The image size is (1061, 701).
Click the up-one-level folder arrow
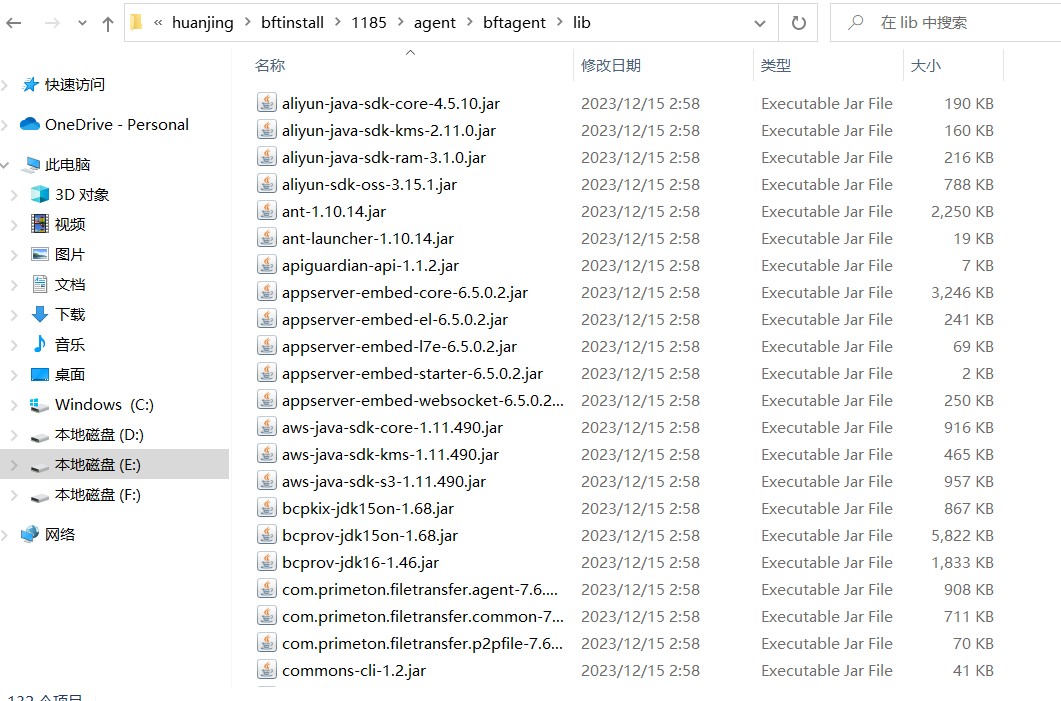[x=107, y=22]
